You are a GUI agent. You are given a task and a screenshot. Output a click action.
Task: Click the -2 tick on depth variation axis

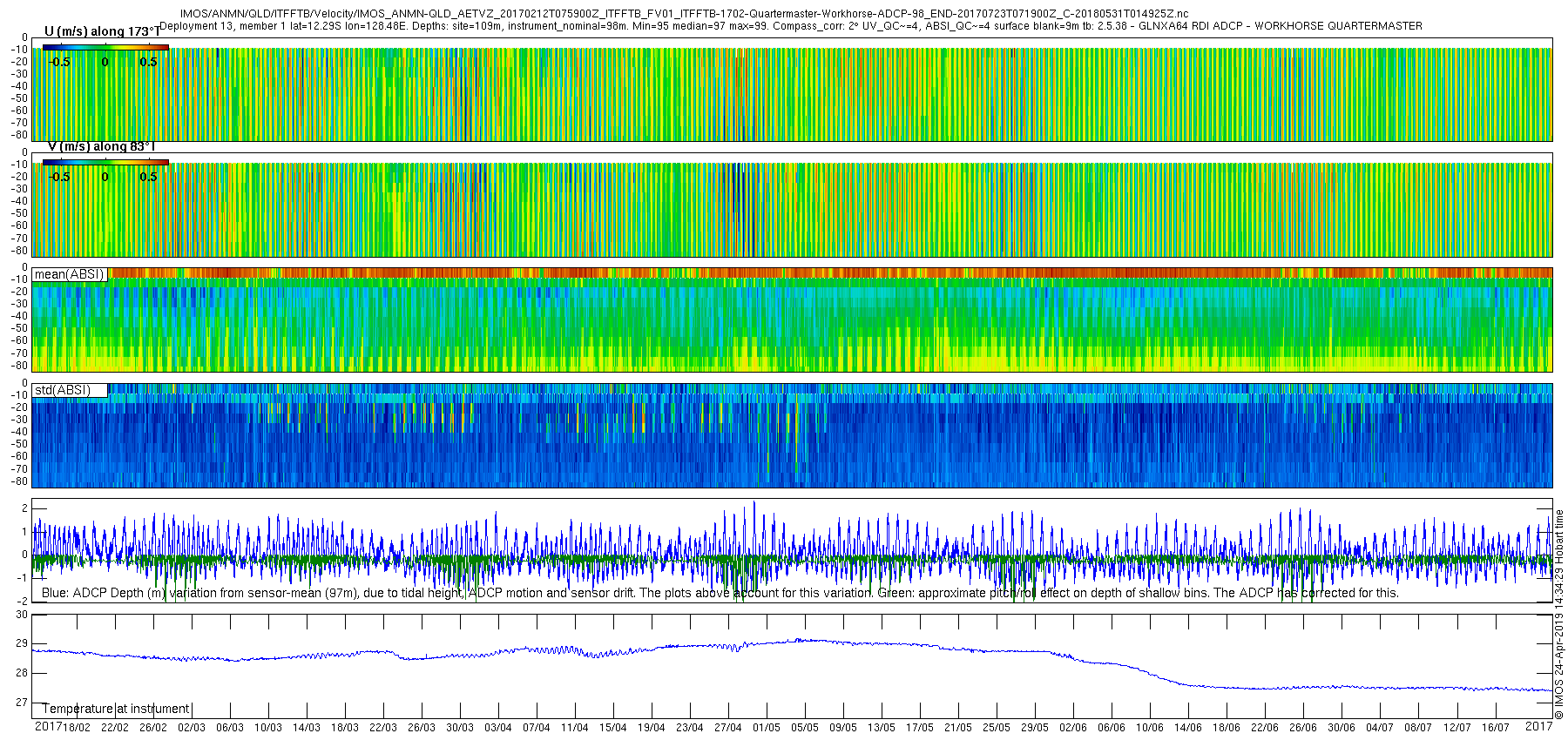23,602
